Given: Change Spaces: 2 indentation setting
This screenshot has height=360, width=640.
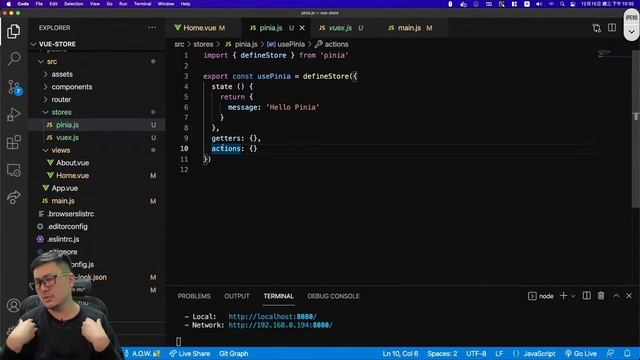Looking at the screenshot, I should coord(442,353).
